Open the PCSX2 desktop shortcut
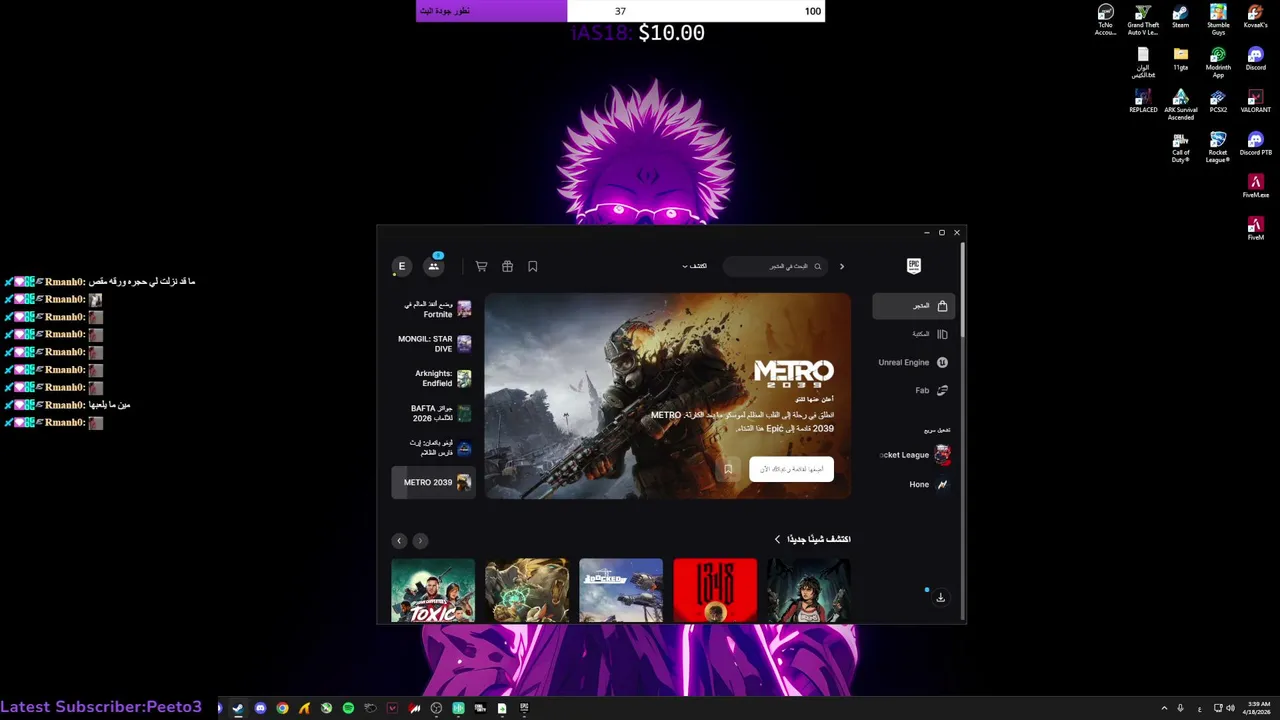The height and width of the screenshot is (720, 1280). click(x=1218, y=101)
